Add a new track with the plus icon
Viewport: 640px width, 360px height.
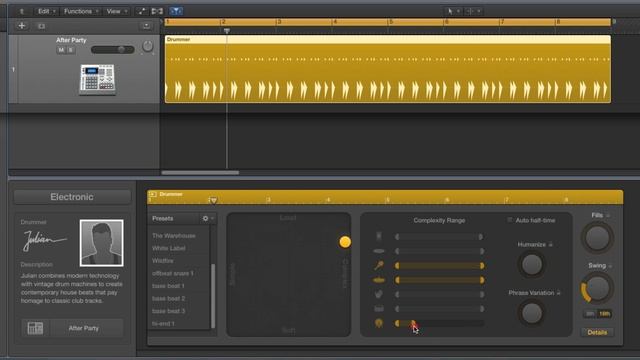coord(22,26)
